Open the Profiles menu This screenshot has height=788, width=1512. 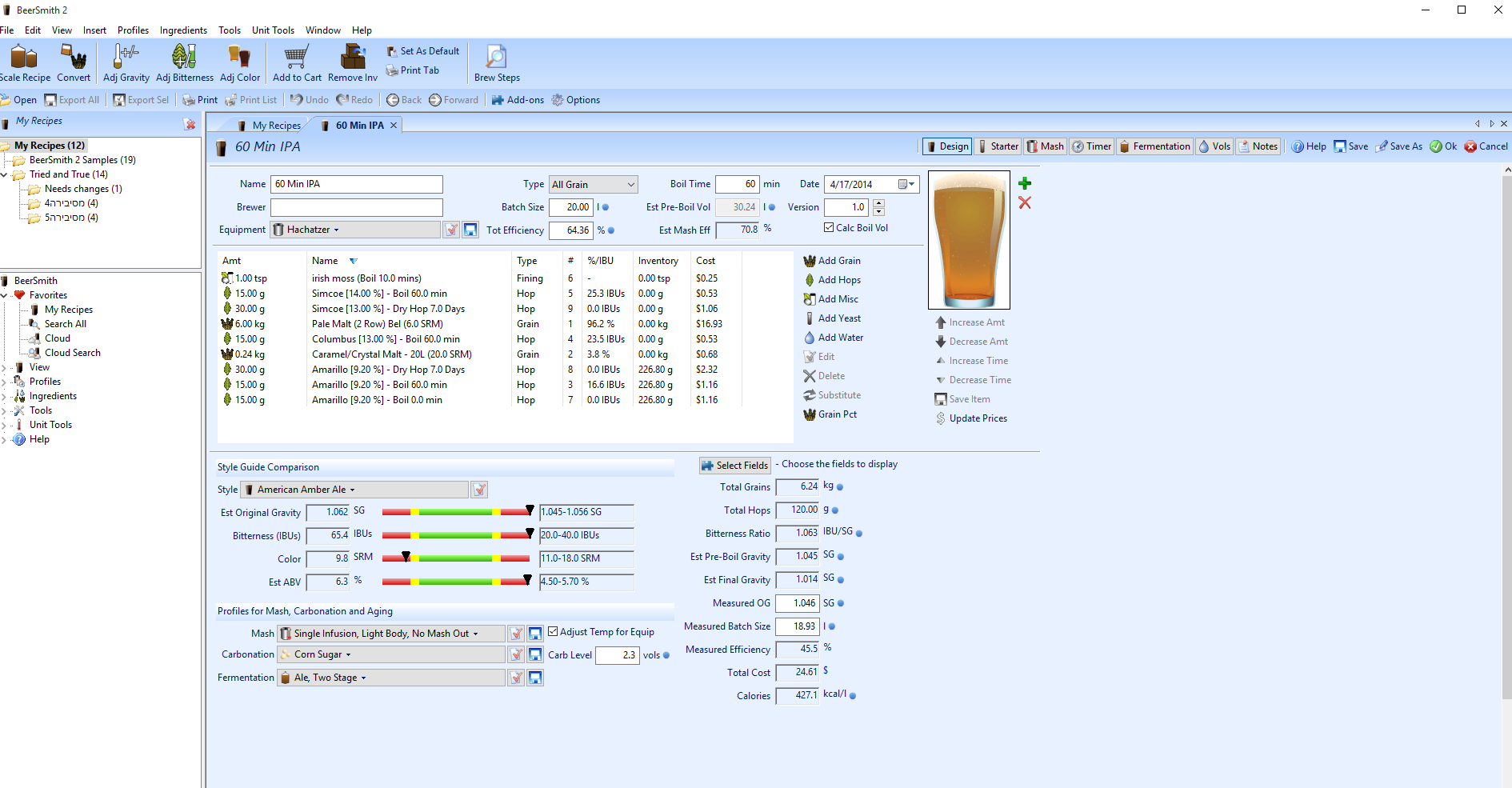click(133, 30)
